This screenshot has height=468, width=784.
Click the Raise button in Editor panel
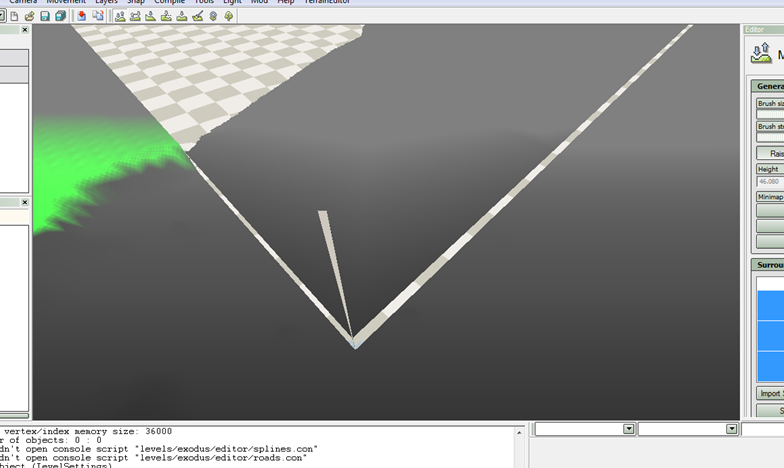tap(770, 153)
